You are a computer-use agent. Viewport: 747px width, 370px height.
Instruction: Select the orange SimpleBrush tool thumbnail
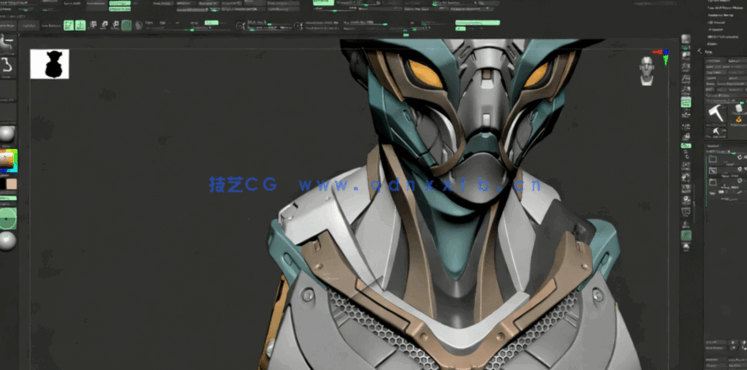click(739, 120)
